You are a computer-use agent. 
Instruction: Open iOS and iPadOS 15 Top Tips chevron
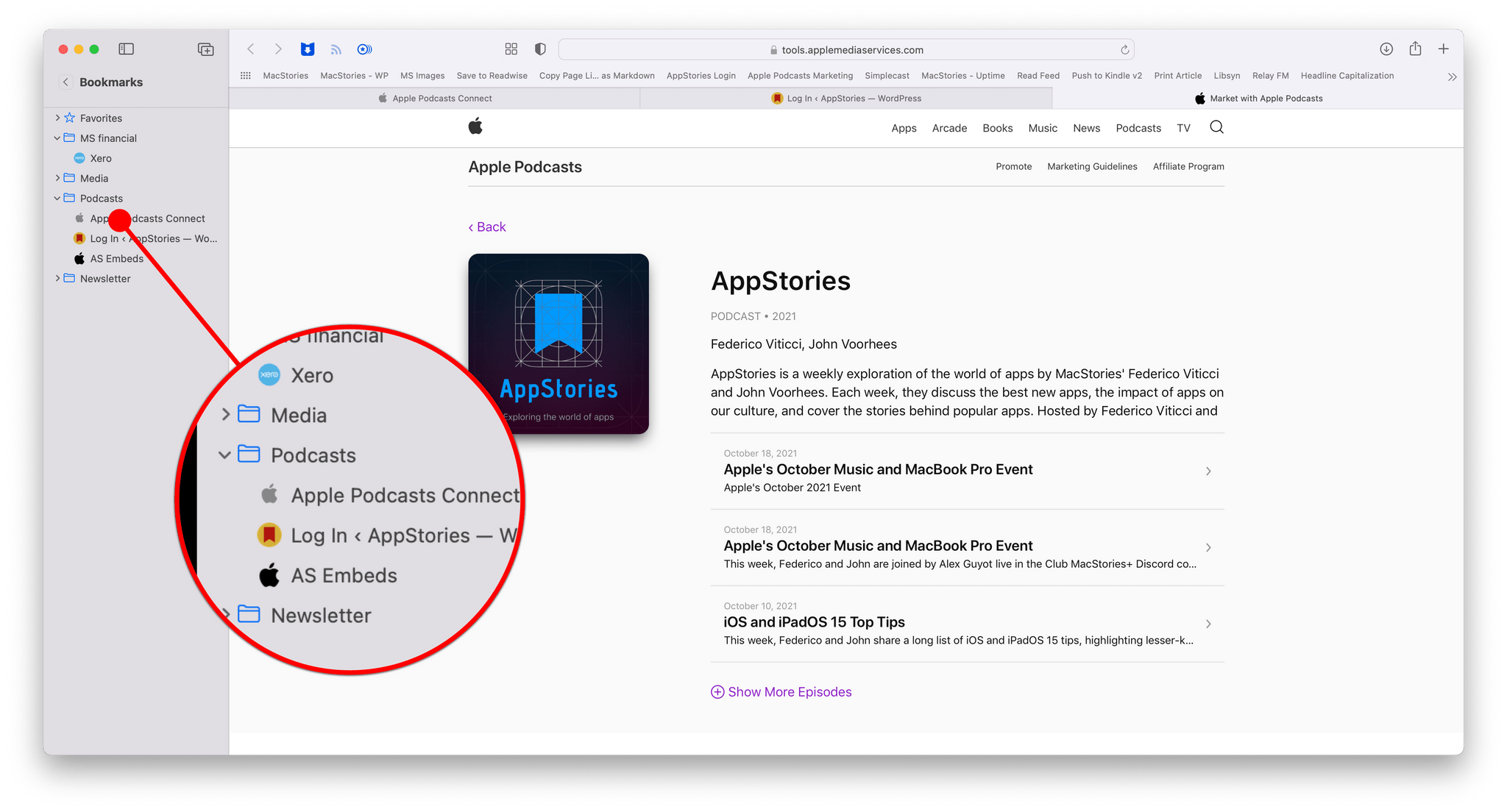(x=1208, y=624)
